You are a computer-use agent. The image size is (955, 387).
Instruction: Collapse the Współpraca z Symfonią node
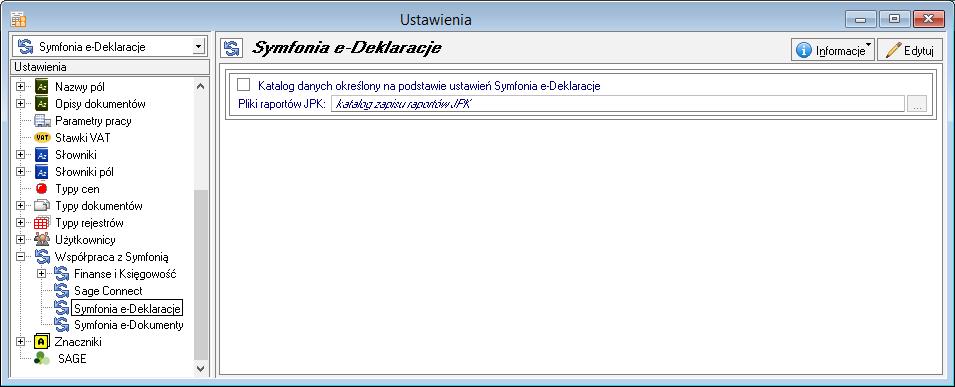click(x=21, y=257)
